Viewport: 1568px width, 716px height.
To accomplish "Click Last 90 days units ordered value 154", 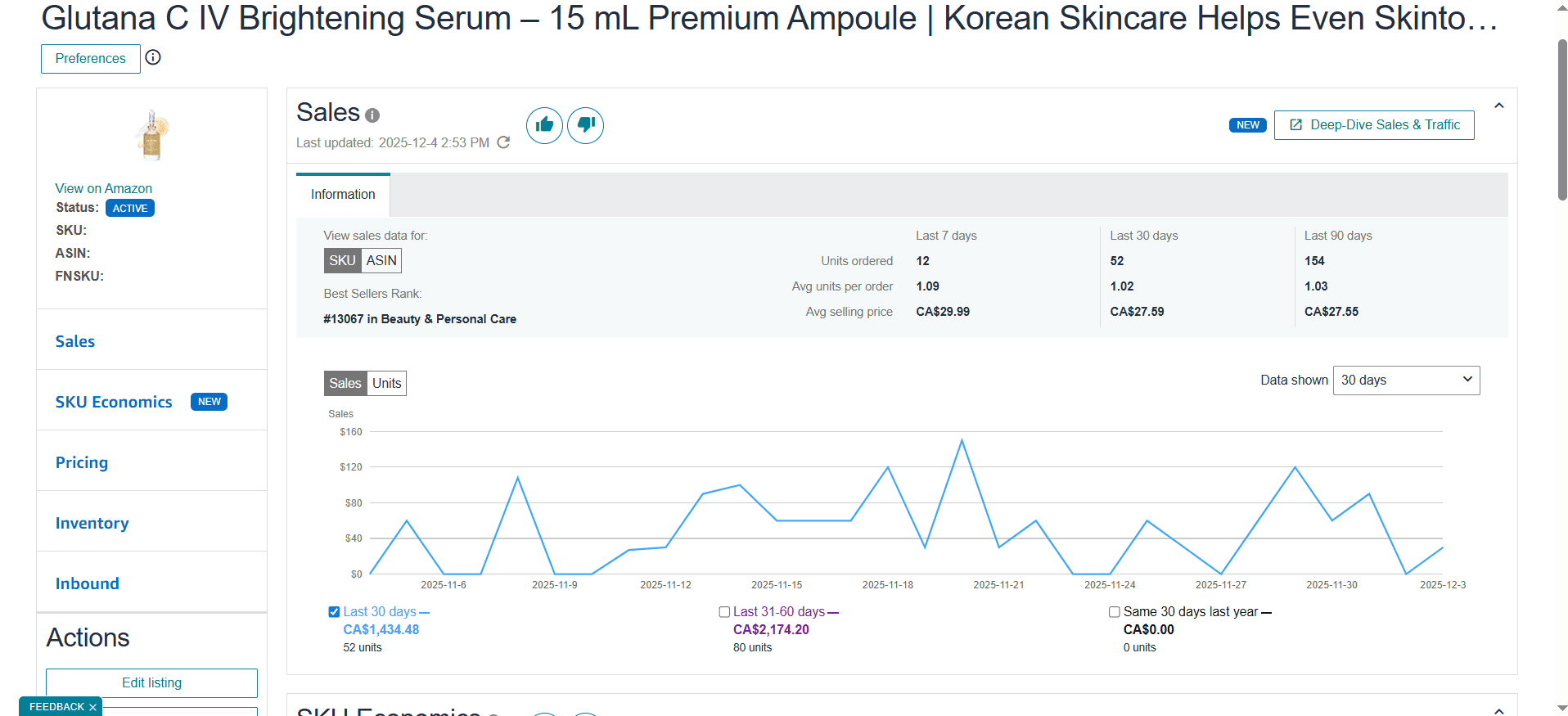I will click(1314, 261).
